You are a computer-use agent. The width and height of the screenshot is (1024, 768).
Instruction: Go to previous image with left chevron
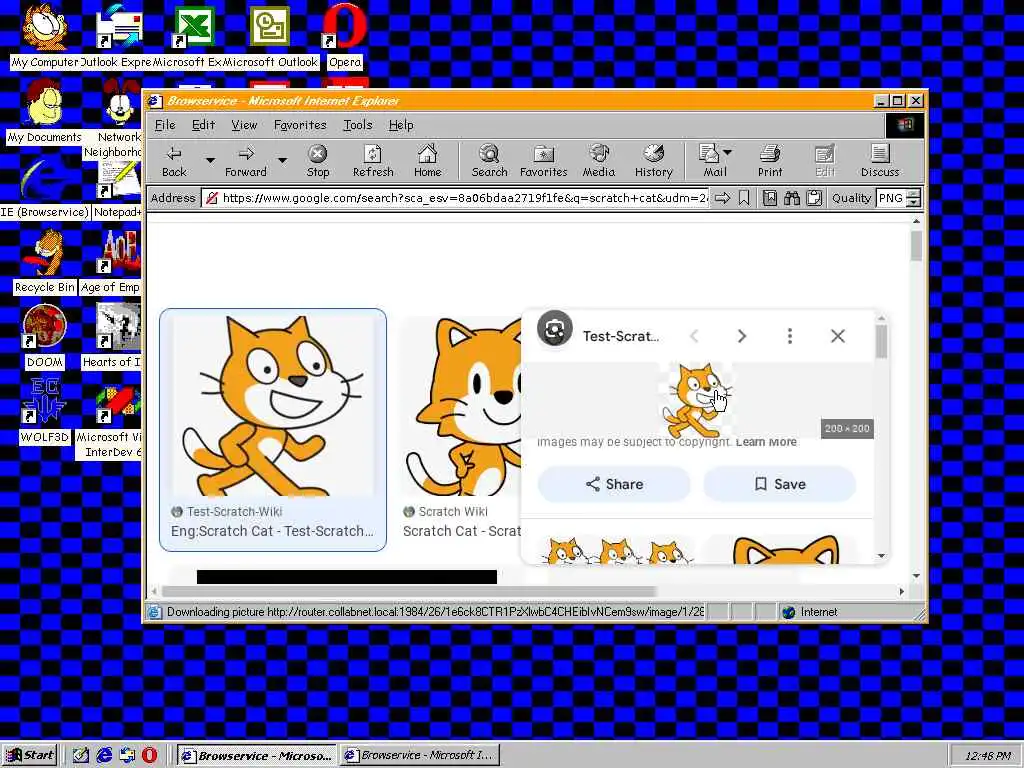(x=694, y=336)
